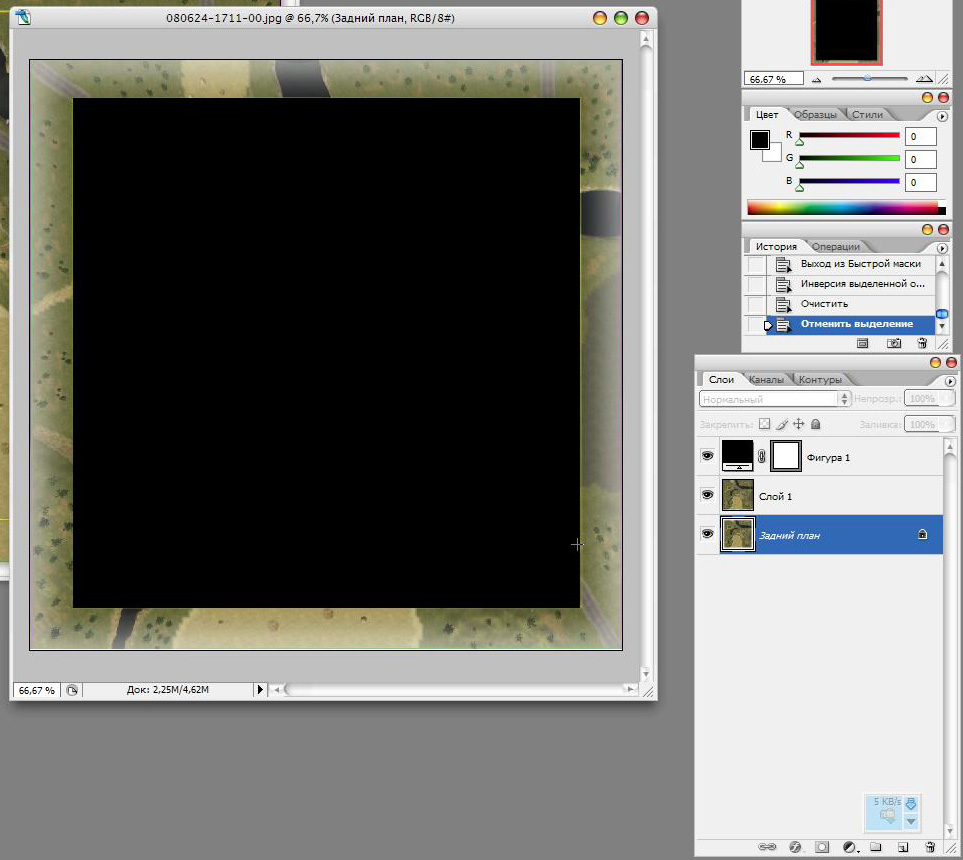Delete current state with History trash icon

pos(922,343)
